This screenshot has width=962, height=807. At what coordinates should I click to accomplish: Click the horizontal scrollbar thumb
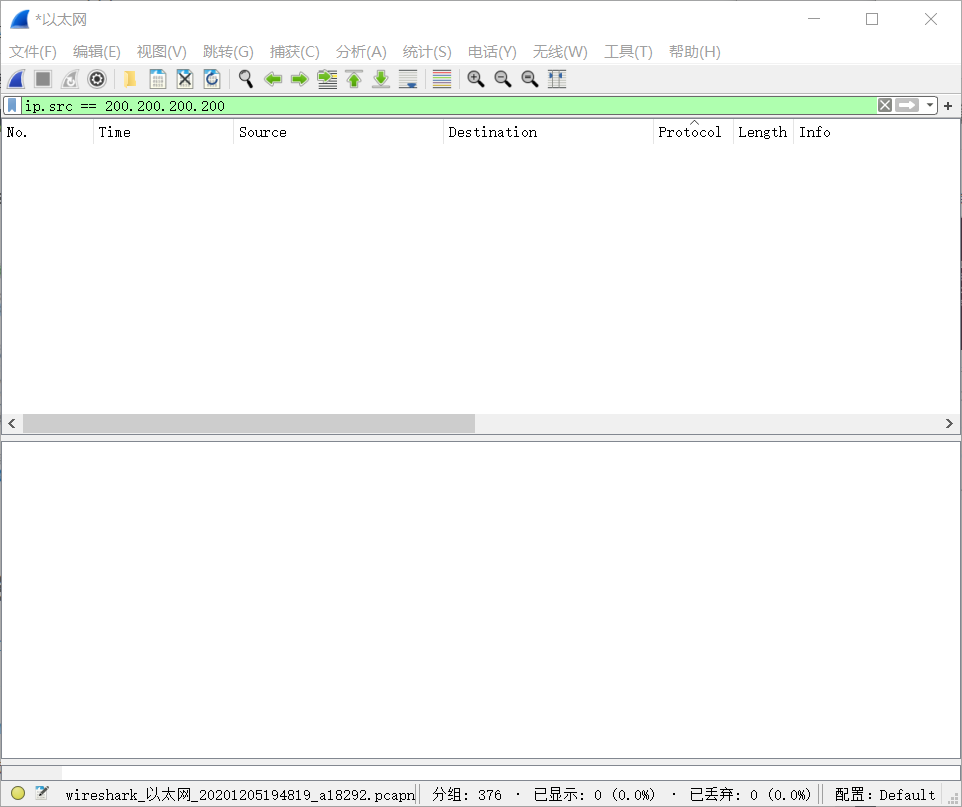point(248,423)
